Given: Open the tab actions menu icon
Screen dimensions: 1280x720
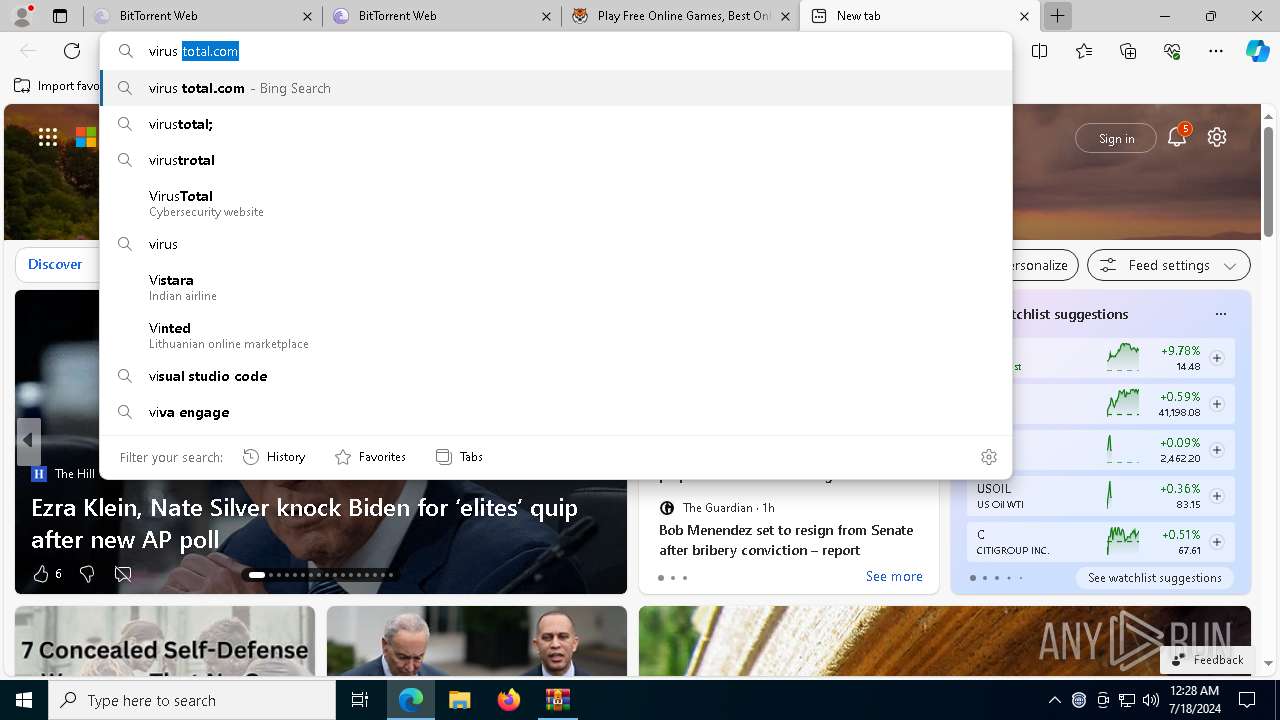Looking at the screenshot, I should point(60,16).
